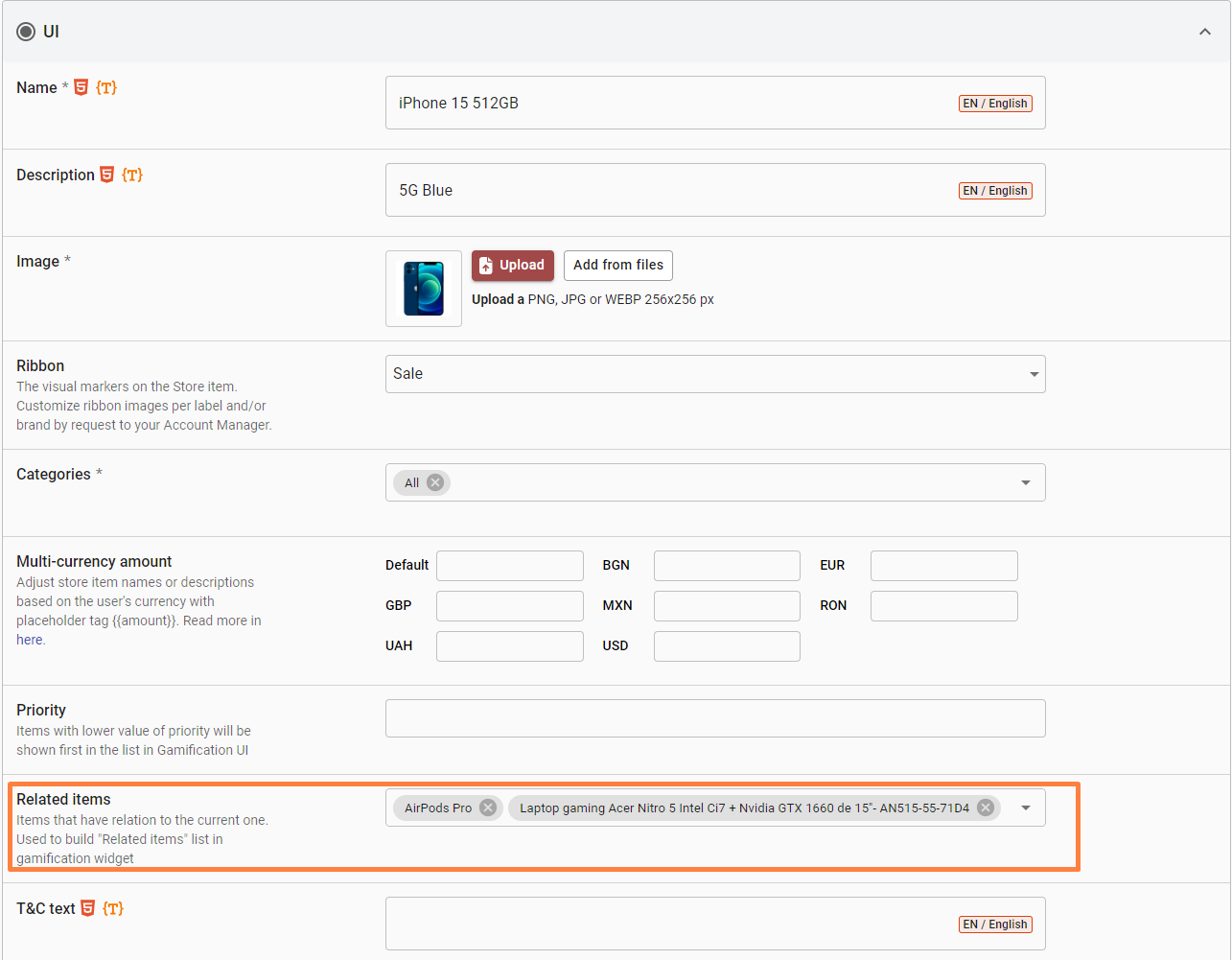
Task: Click the iPhone image thumbnail preview
Action: pos(424,289)
